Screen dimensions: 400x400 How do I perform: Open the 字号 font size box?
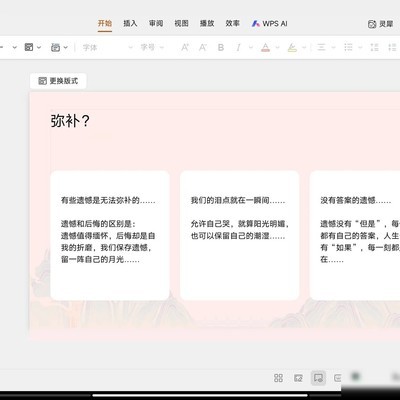[x=152, y=47]
